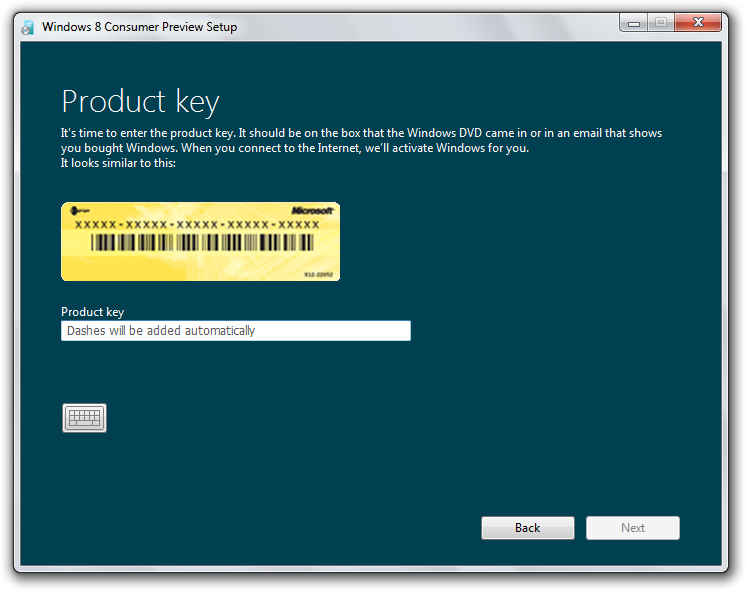This screenshot has height=592, width=748.
Task: Click the "Product key" label above the field
Action: point(93,312)
